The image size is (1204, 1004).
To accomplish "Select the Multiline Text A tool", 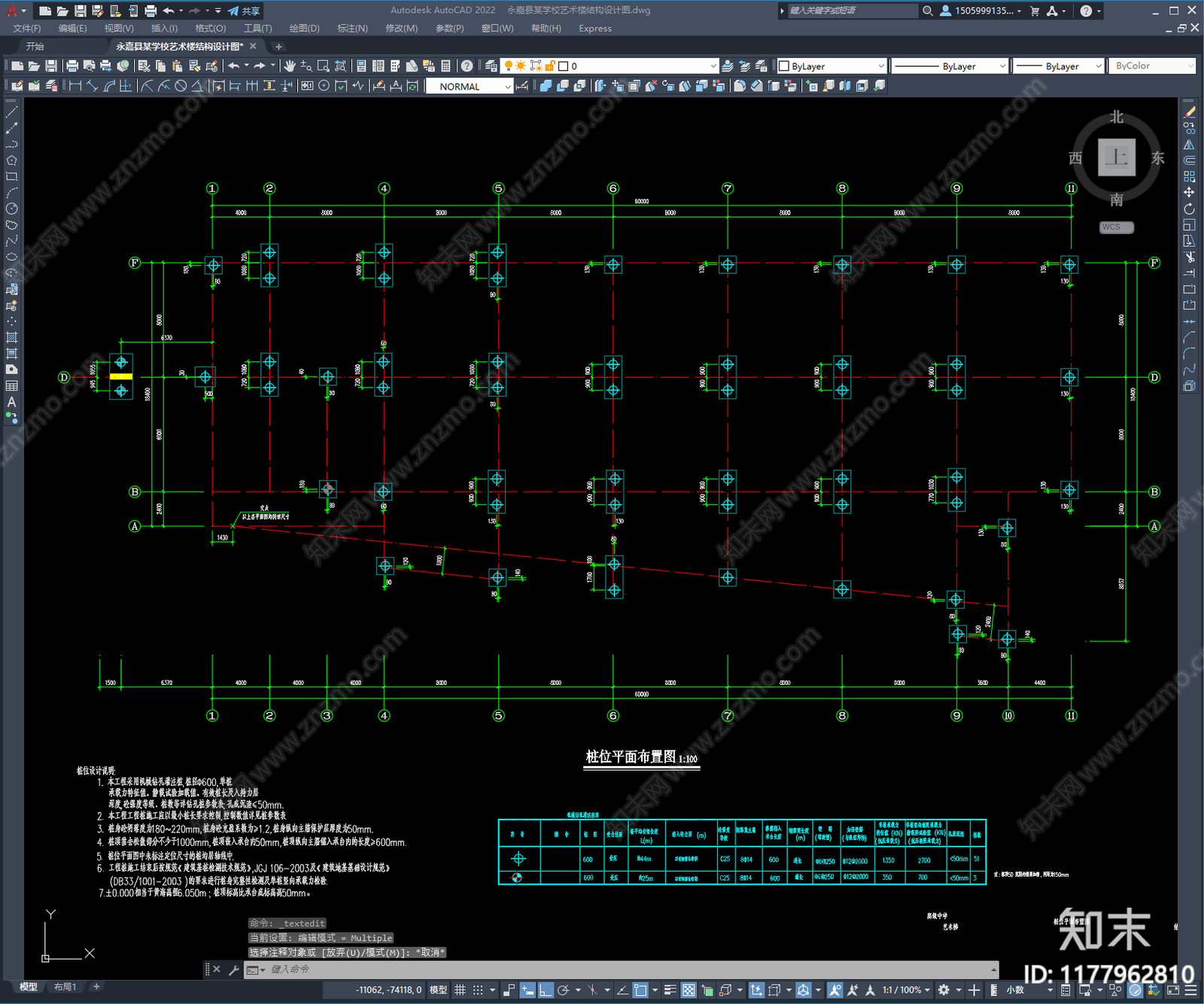I will [x=11, y=402].
